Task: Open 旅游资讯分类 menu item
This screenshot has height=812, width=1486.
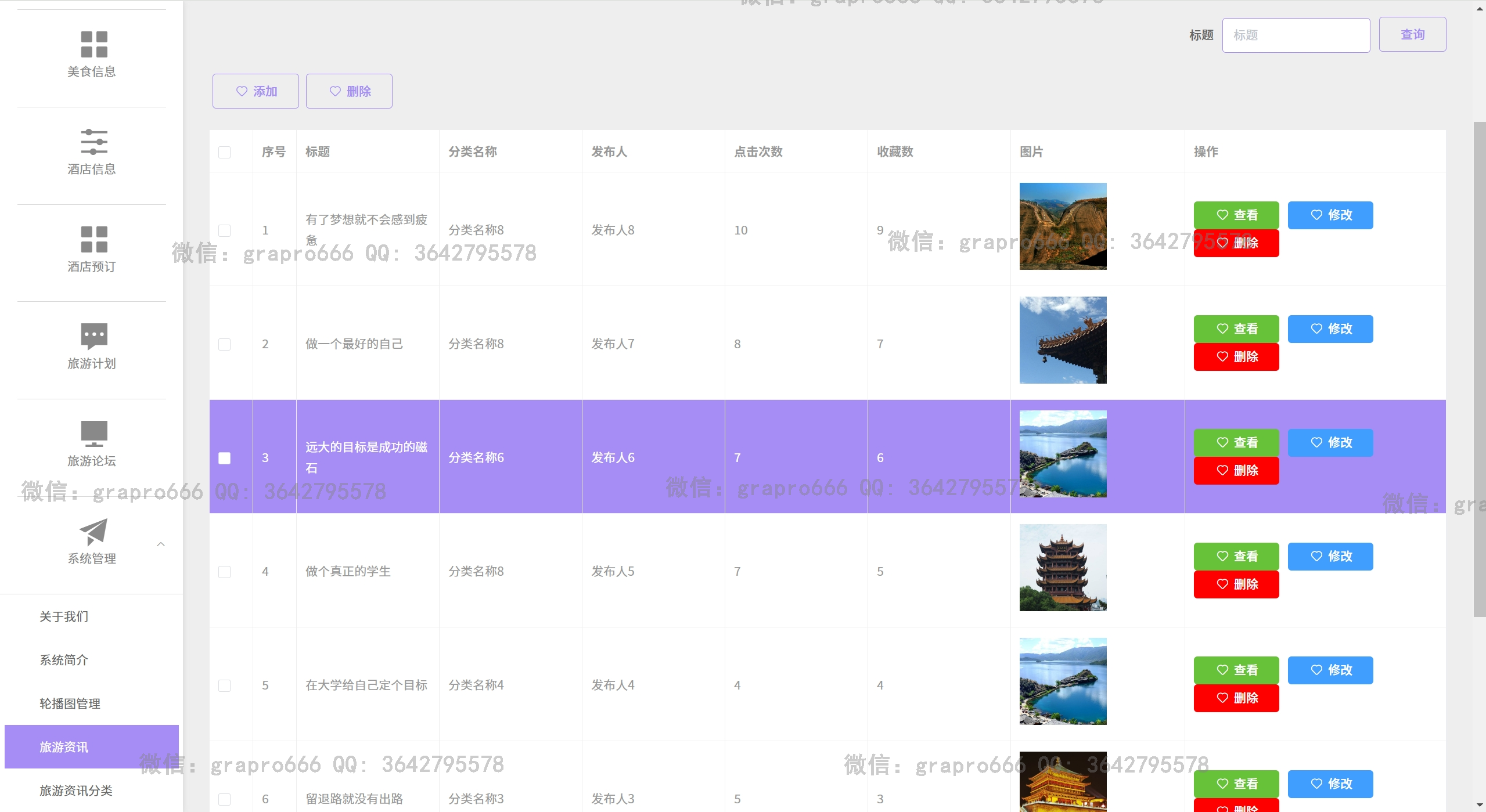Action: click(x=75, y=791)
